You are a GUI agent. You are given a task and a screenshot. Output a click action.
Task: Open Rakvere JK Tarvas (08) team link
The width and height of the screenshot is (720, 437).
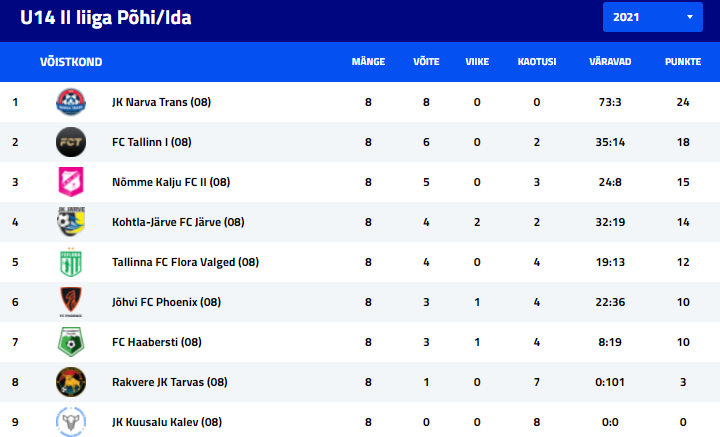point(169,382)
